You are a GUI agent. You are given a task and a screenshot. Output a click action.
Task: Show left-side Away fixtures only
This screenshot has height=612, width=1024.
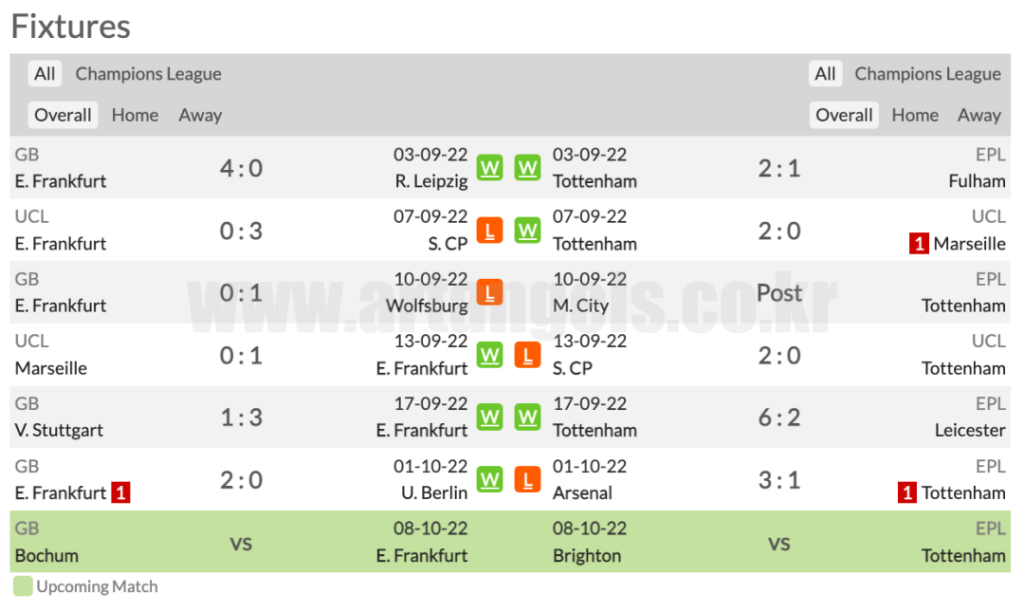coord(200,115)
